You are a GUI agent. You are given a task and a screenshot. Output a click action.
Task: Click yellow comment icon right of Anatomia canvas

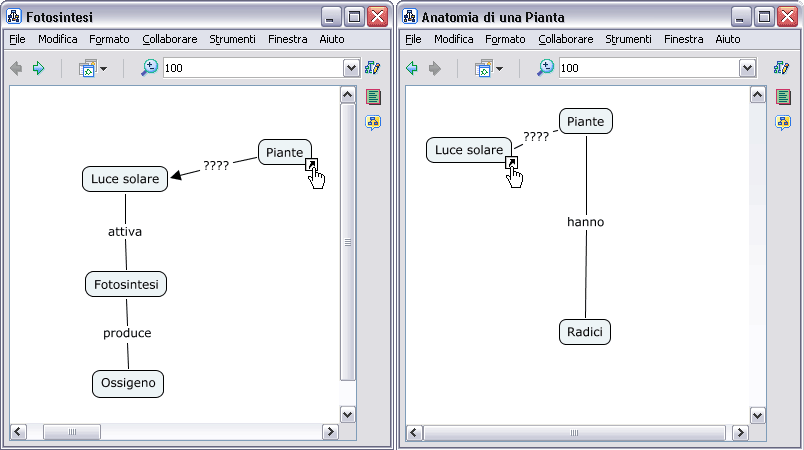[x=783, y=122]
